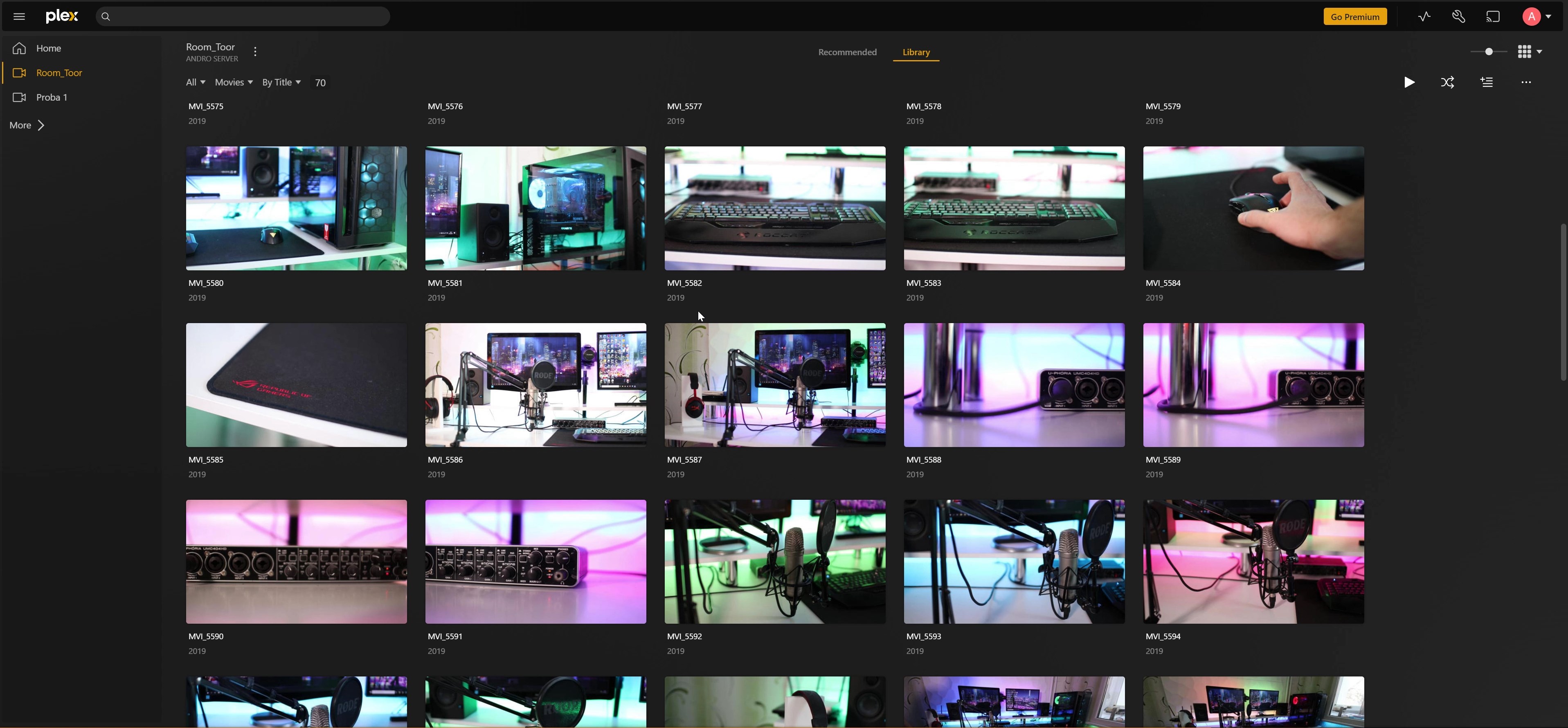
Task: Add library to playlist icon
Action: tap(1487, 82)
